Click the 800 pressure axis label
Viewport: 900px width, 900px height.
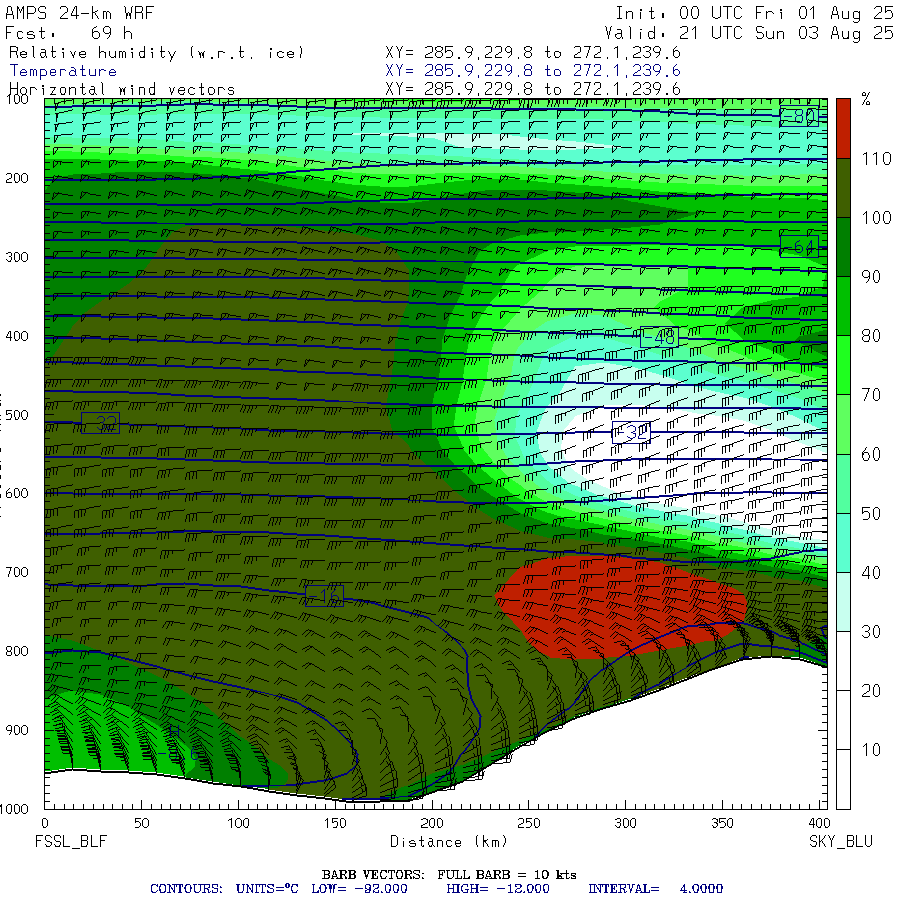17,651
